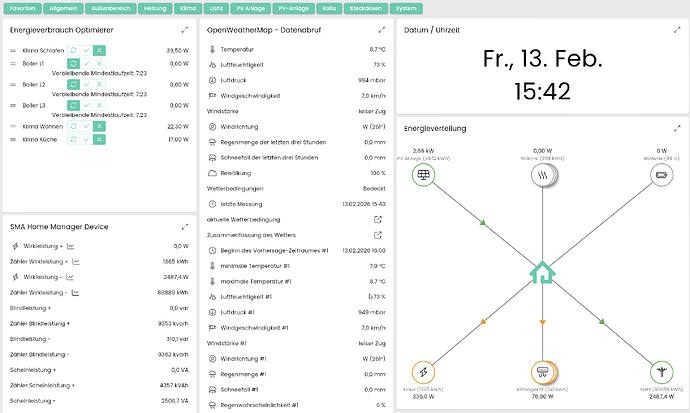This screenshot has height=413, width=690.
Task: Open the System tab
Action: (x=406, y=8)
